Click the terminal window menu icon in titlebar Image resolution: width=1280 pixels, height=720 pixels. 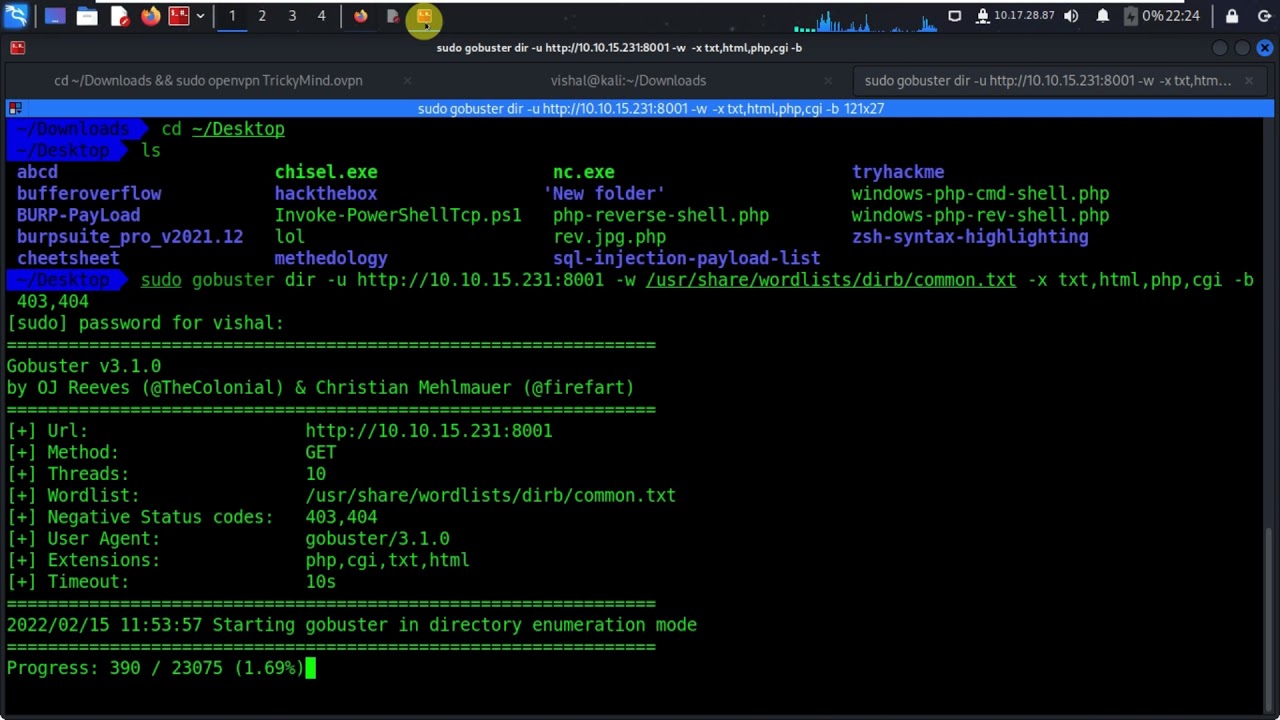(17, 47)
